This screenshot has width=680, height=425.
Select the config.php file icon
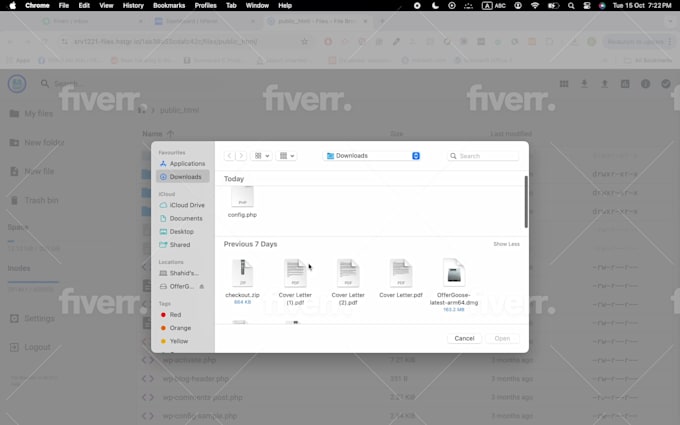click(242, 197)
